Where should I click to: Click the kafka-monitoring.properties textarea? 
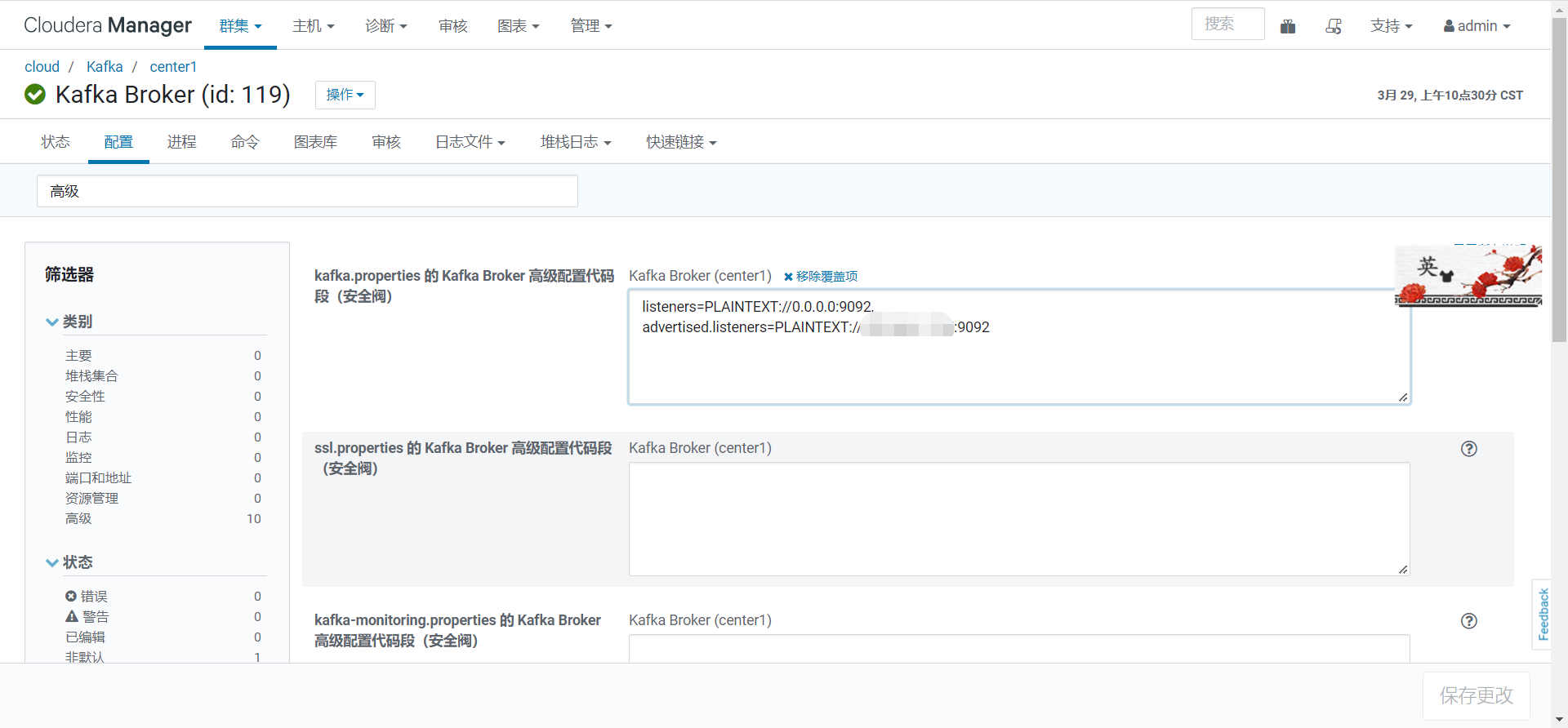coord(1019,649)
